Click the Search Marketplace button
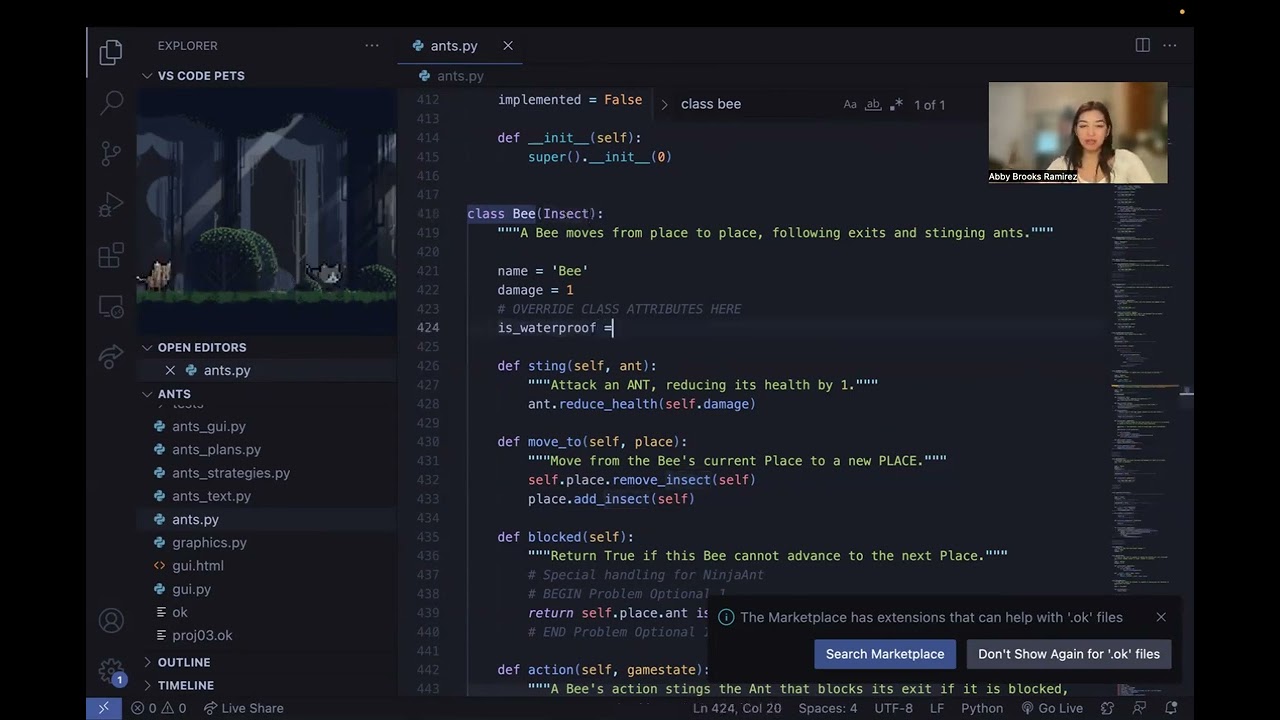The image size is (1280, 720). point(885,654)
